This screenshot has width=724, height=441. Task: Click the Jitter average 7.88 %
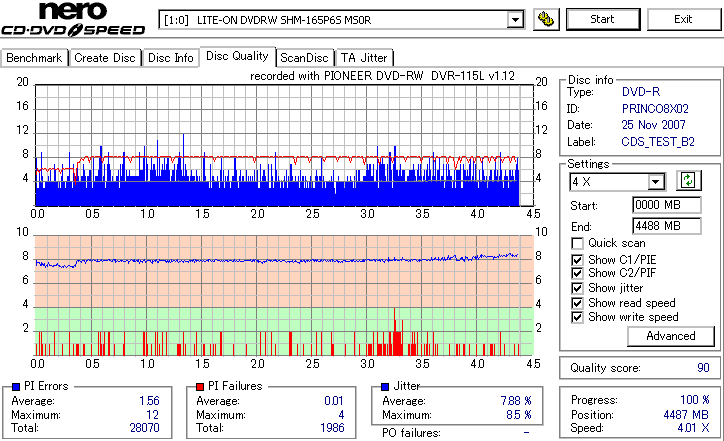pyautogui.click(x=516, y=401)
